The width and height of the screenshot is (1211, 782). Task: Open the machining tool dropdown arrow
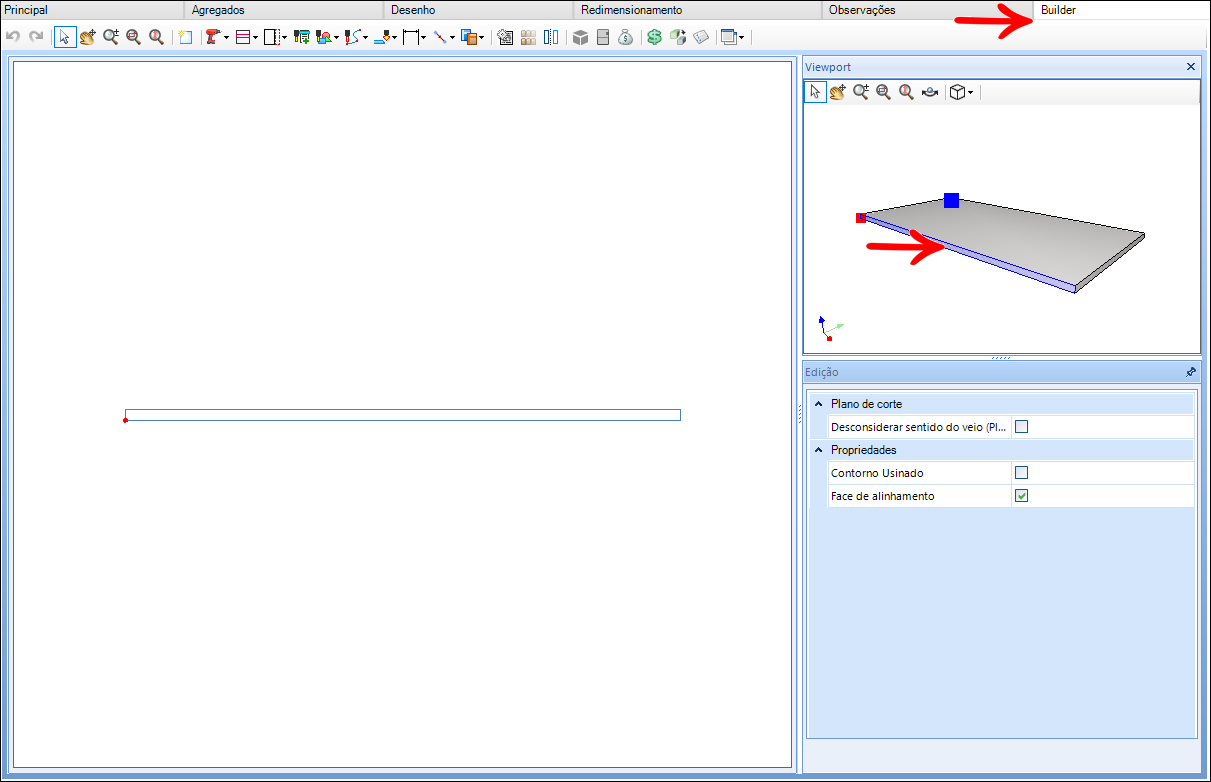coord(395,38)
